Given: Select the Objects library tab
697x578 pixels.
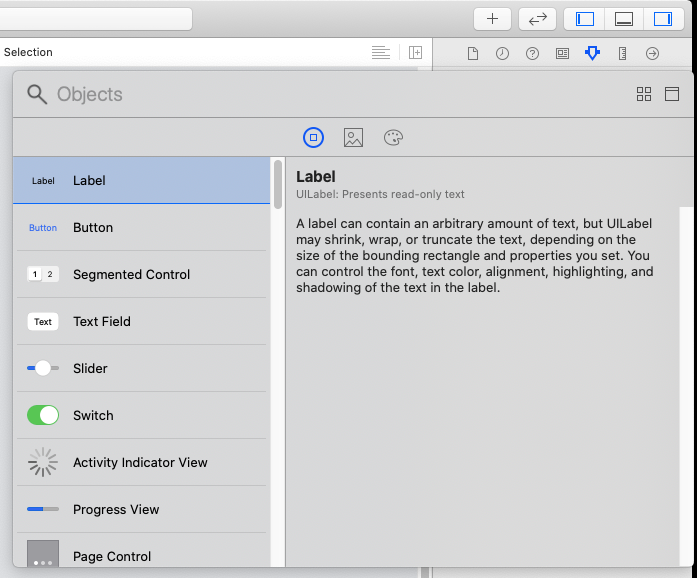Looking at the screenshot, I should click(x=313, y=138).
